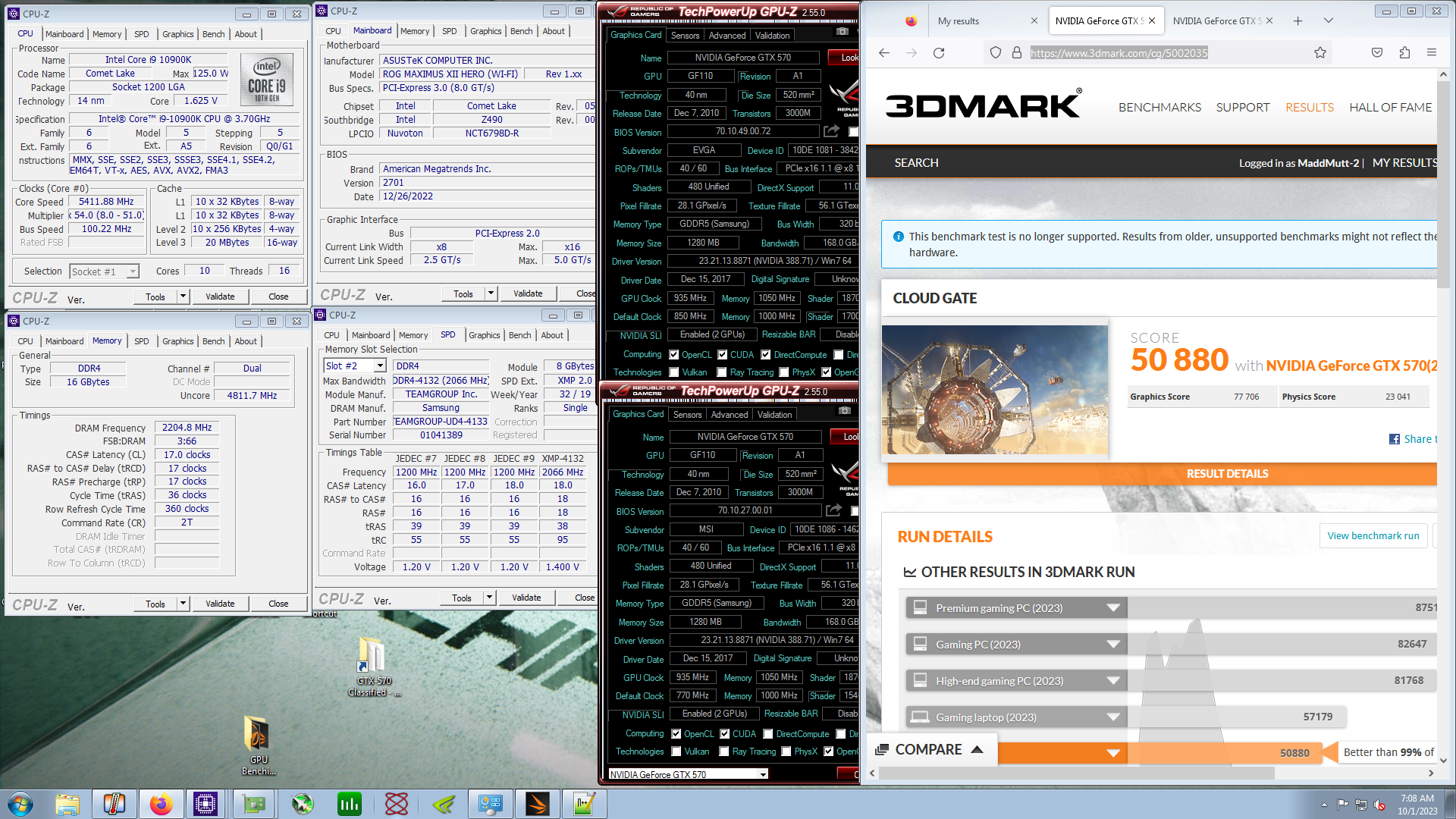Expand Premium gaming PC (2023) row chevron

click(1113, 608)
